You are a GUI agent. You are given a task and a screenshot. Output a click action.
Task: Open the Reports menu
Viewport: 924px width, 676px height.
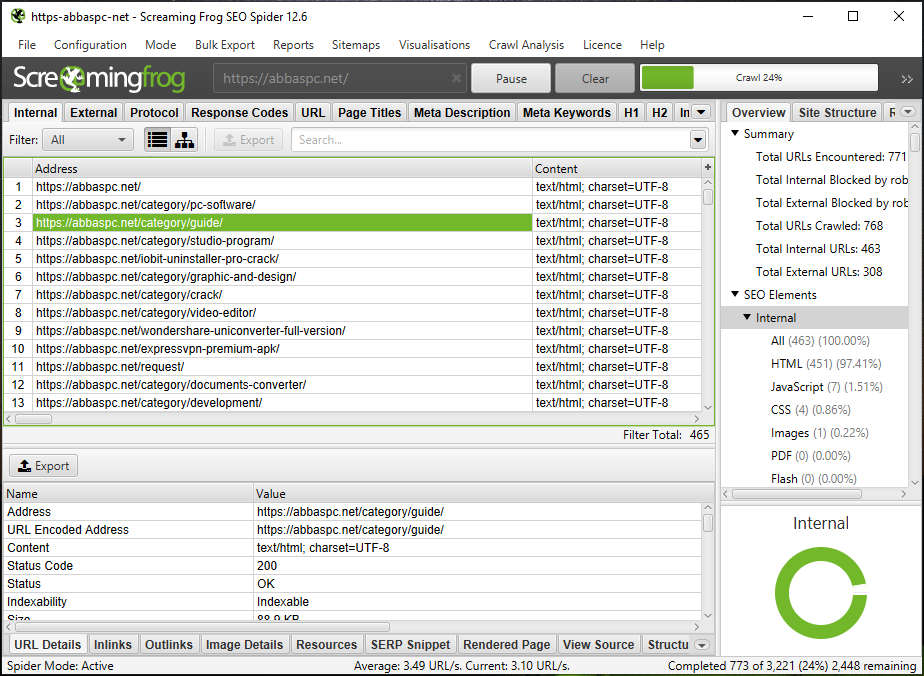pyautogui.click(x=293, y=45)
